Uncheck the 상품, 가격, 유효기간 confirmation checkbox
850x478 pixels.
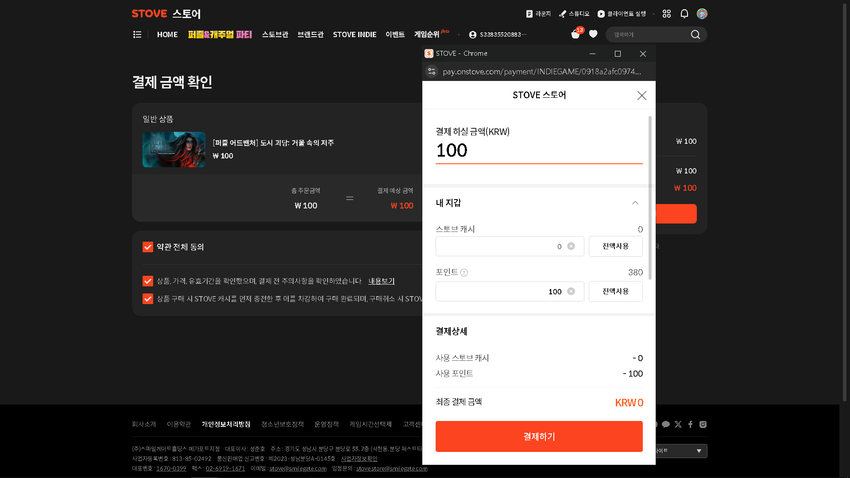click(x=147, y=281)
